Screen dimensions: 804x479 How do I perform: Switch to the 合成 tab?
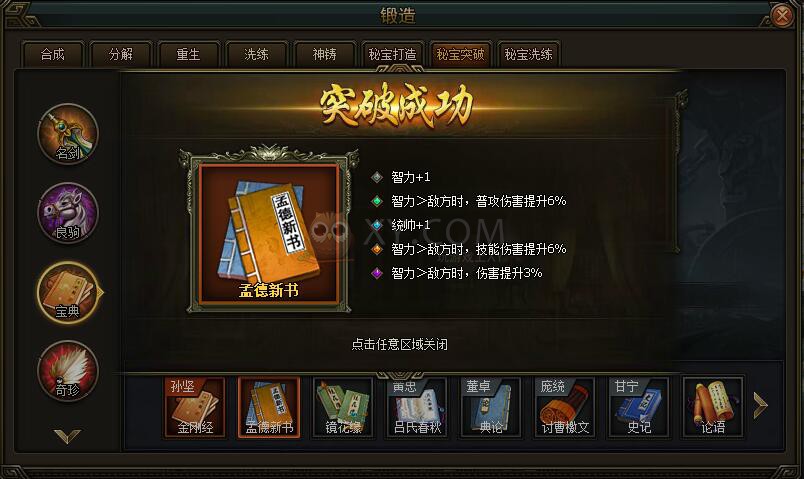click(x=52, y=54)
